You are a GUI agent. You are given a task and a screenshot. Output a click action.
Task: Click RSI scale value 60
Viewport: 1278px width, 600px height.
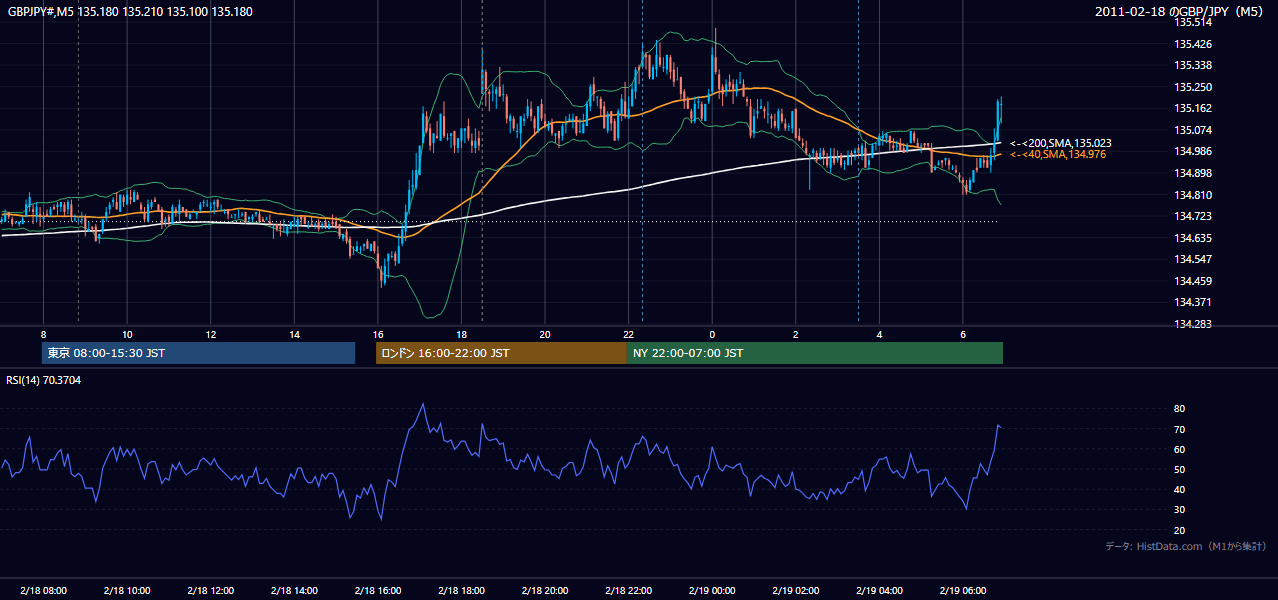[x=1179, y=449]
